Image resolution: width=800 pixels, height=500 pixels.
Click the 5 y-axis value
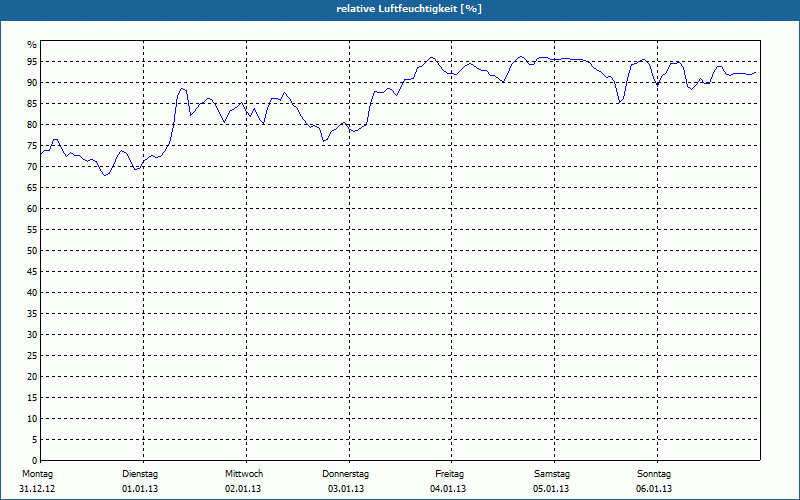[34, 440]
